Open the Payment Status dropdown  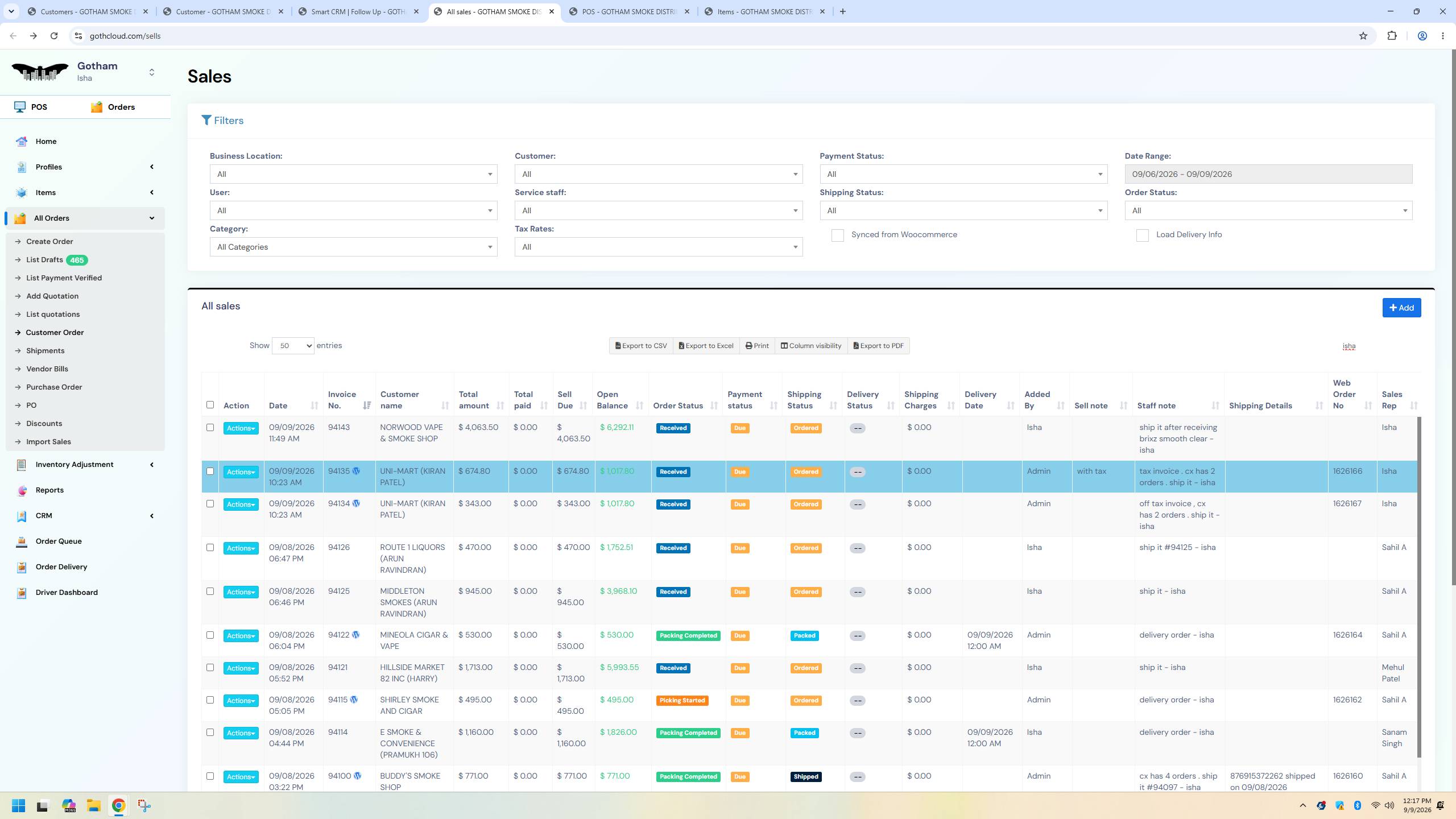pyautogui.click(x=963, y=174)
